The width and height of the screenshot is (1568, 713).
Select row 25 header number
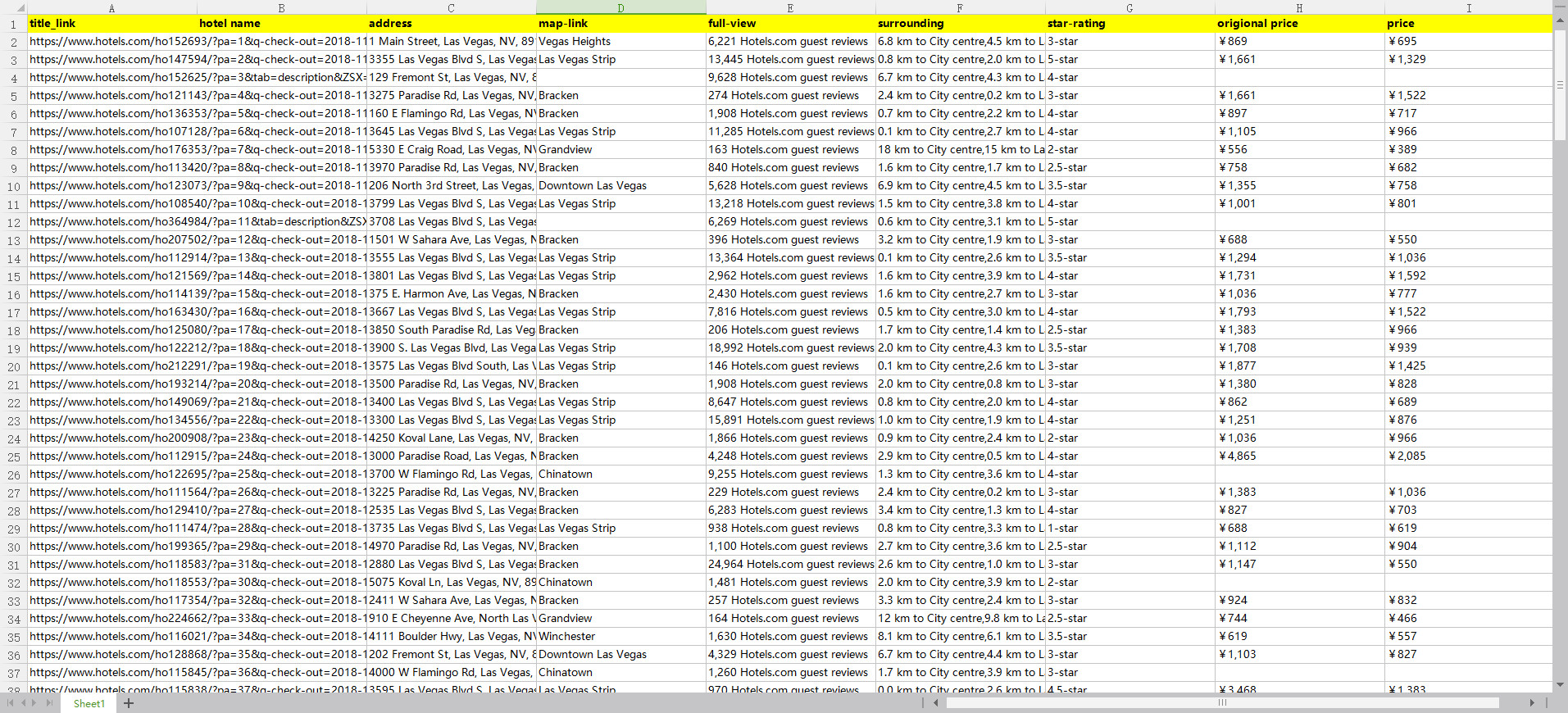tap(14, 456)
